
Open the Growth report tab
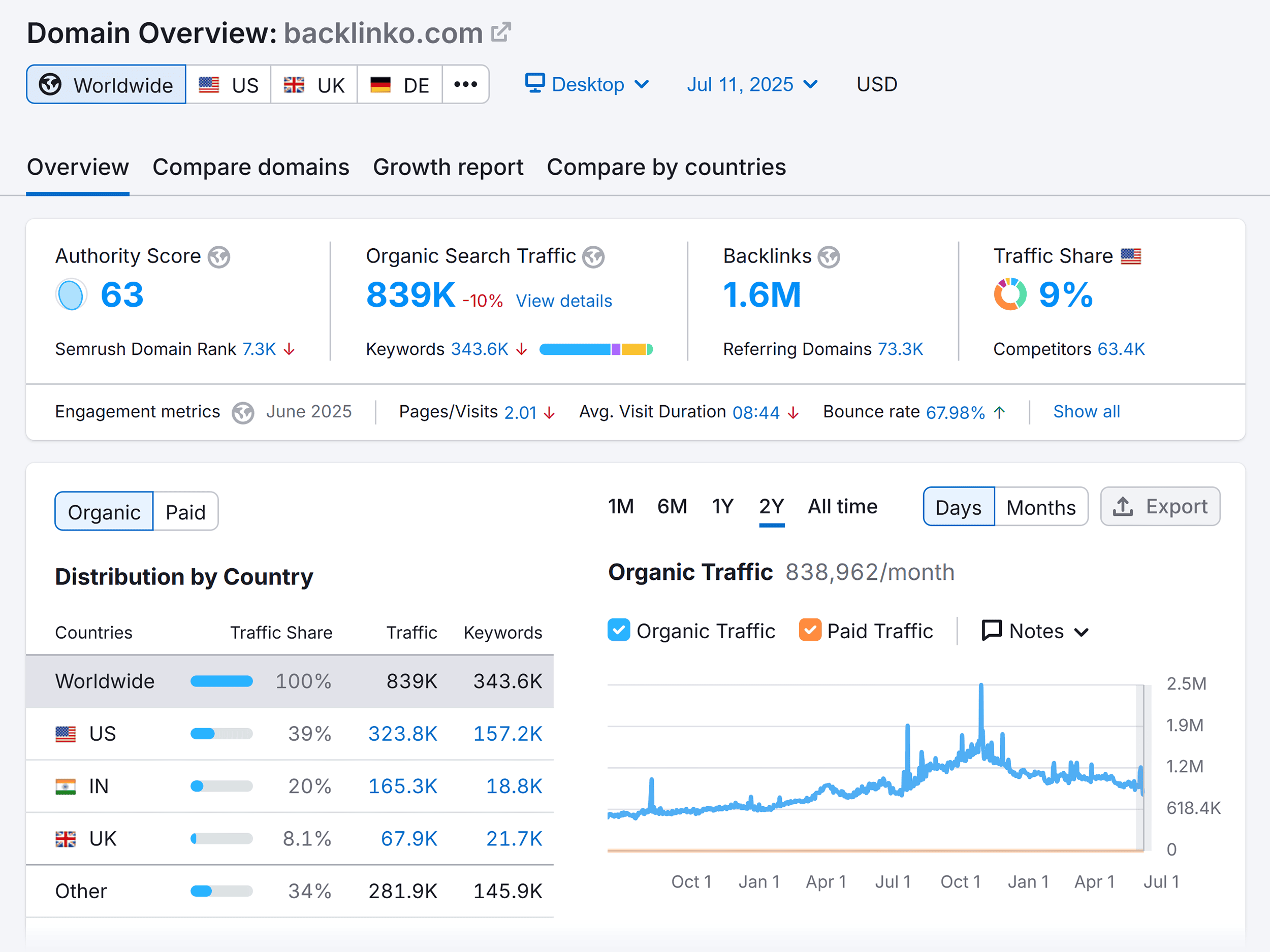point(449,167)
